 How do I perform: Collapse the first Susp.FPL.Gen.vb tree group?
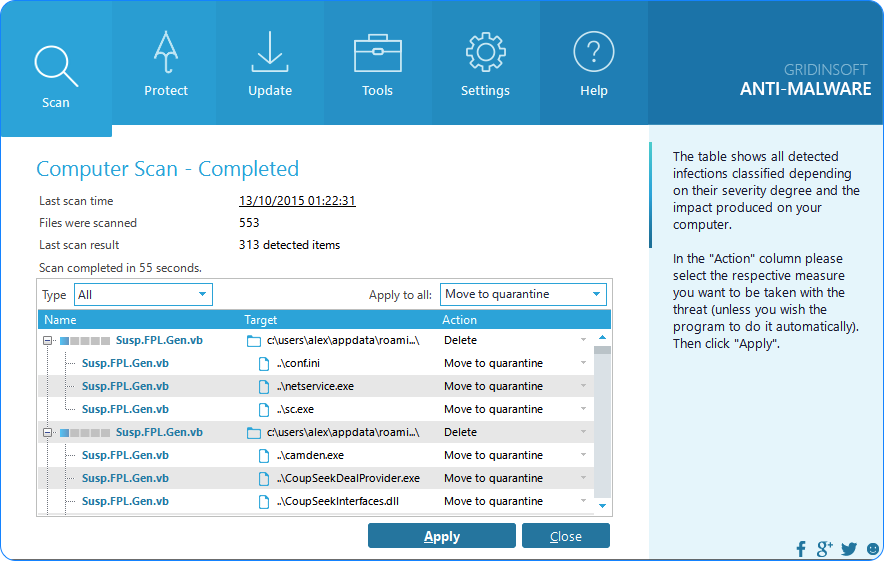pyautogui.click(x=47, y=341)
